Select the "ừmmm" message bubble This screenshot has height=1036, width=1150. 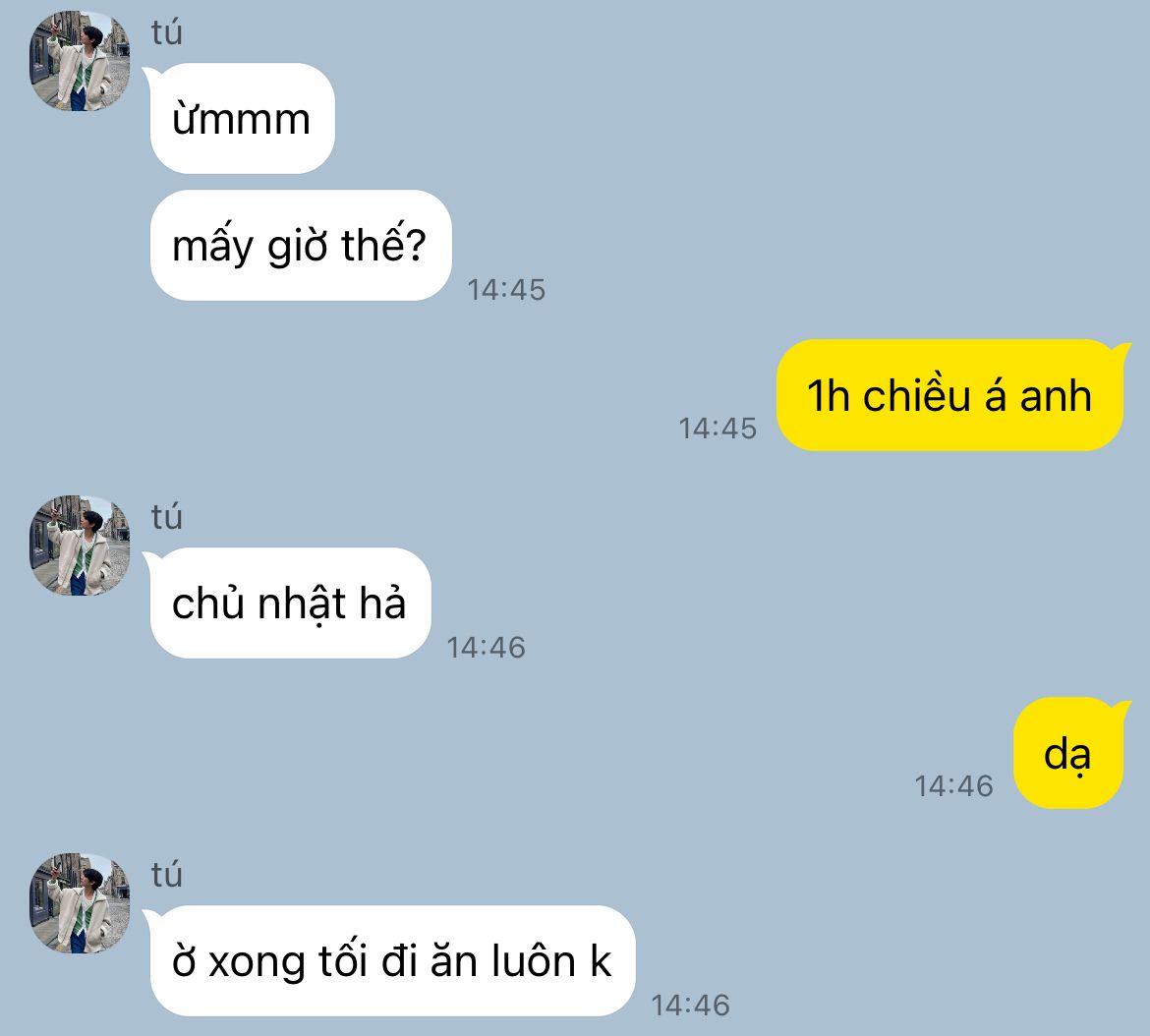click(242, 118)
